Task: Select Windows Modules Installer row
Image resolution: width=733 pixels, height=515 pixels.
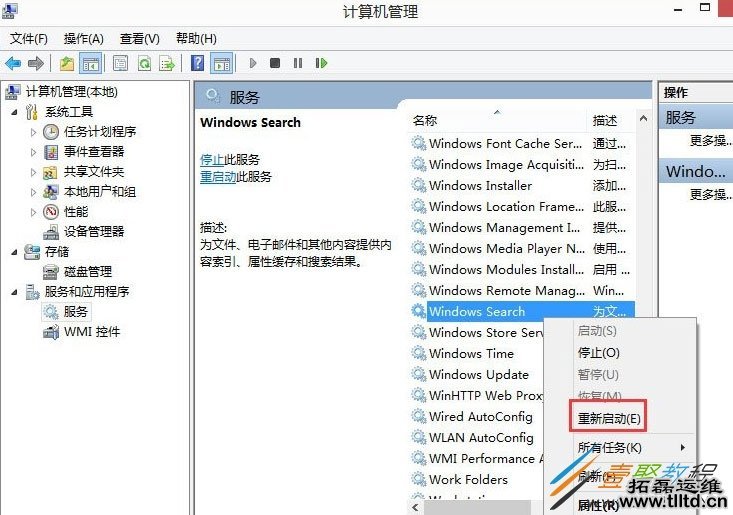Action: click(522, 270)
